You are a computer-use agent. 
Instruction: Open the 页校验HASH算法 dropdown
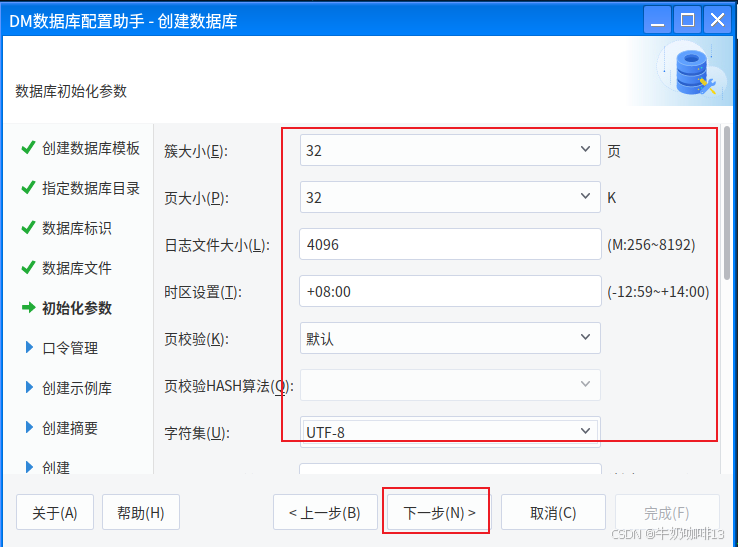coord(450,385)
